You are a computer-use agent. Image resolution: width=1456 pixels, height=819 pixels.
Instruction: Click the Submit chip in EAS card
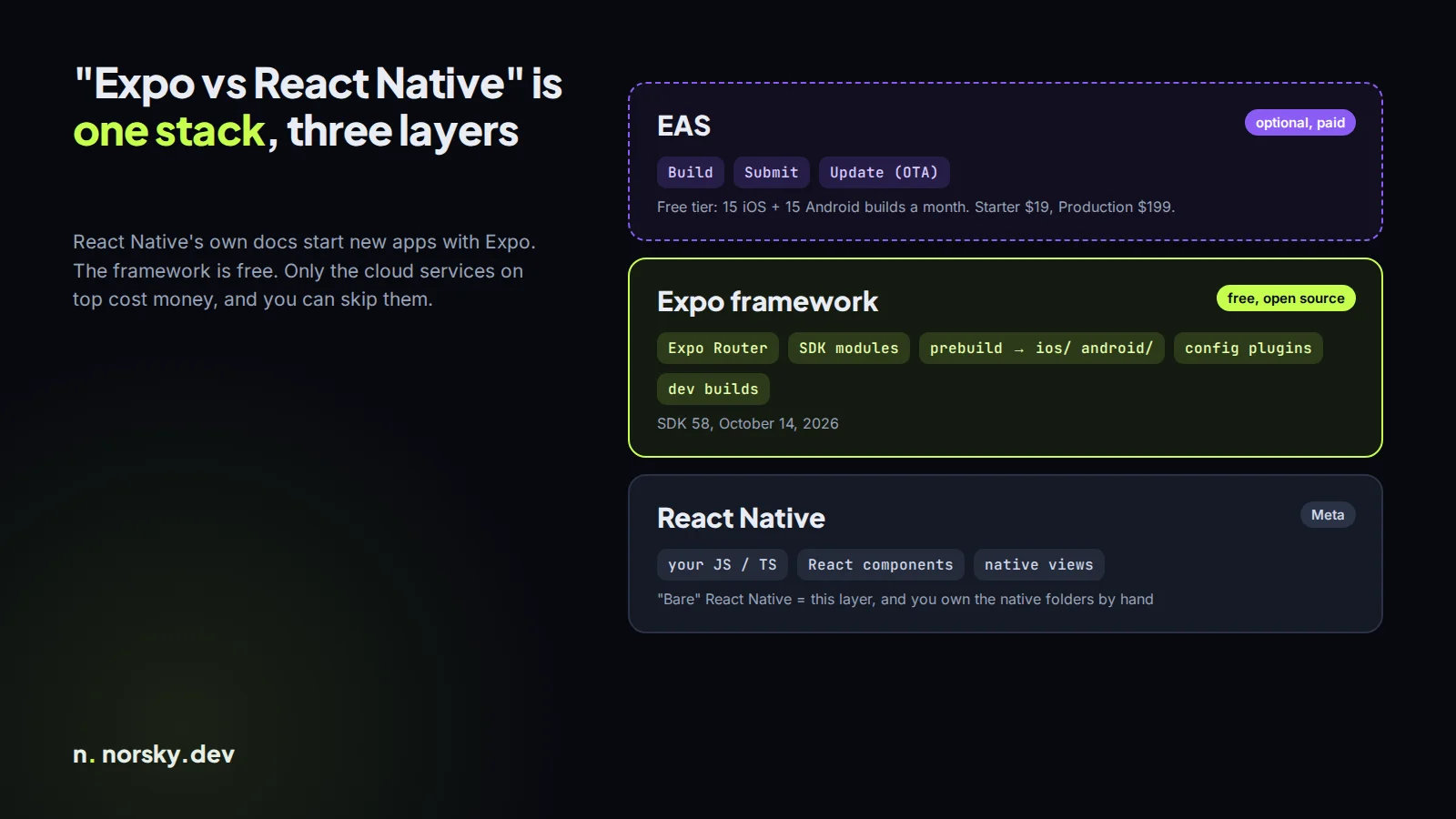(771, 173)
